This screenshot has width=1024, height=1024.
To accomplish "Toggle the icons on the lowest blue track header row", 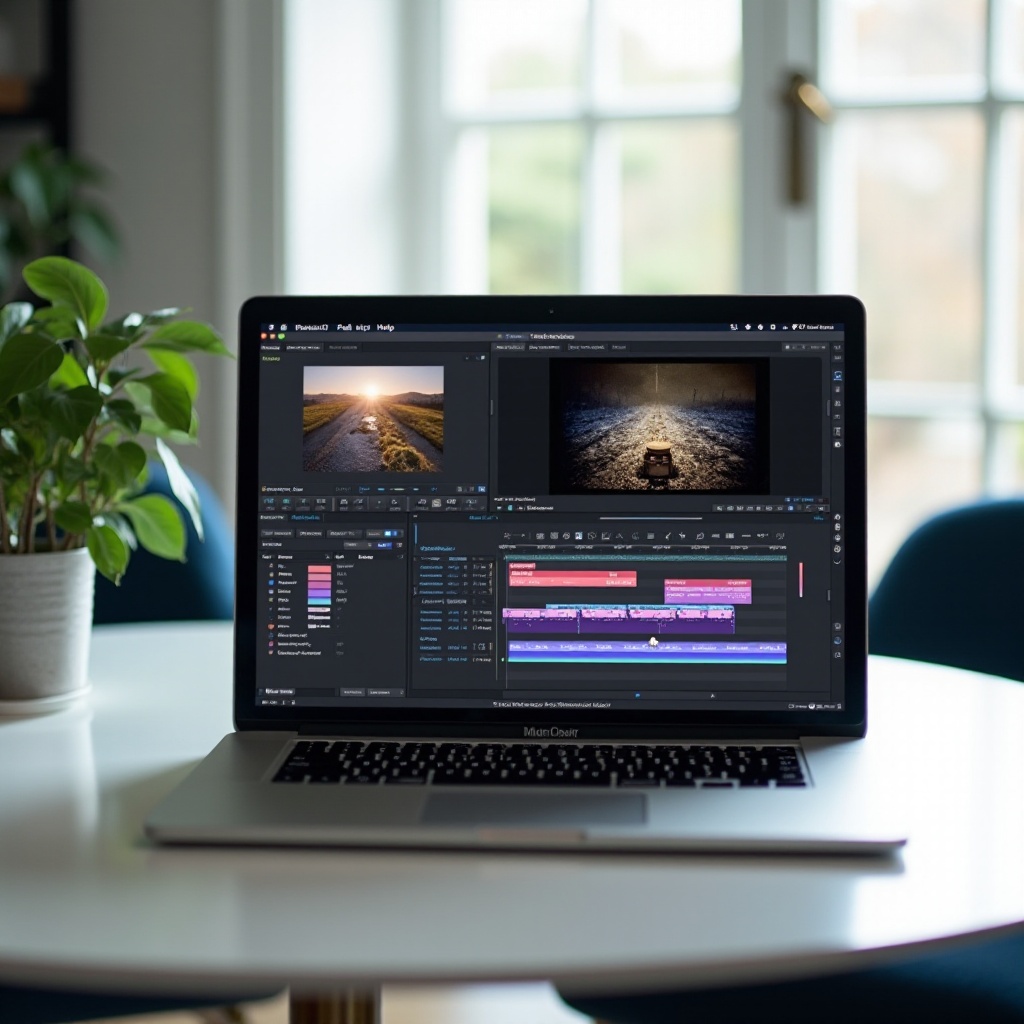I will pos(482,660).
